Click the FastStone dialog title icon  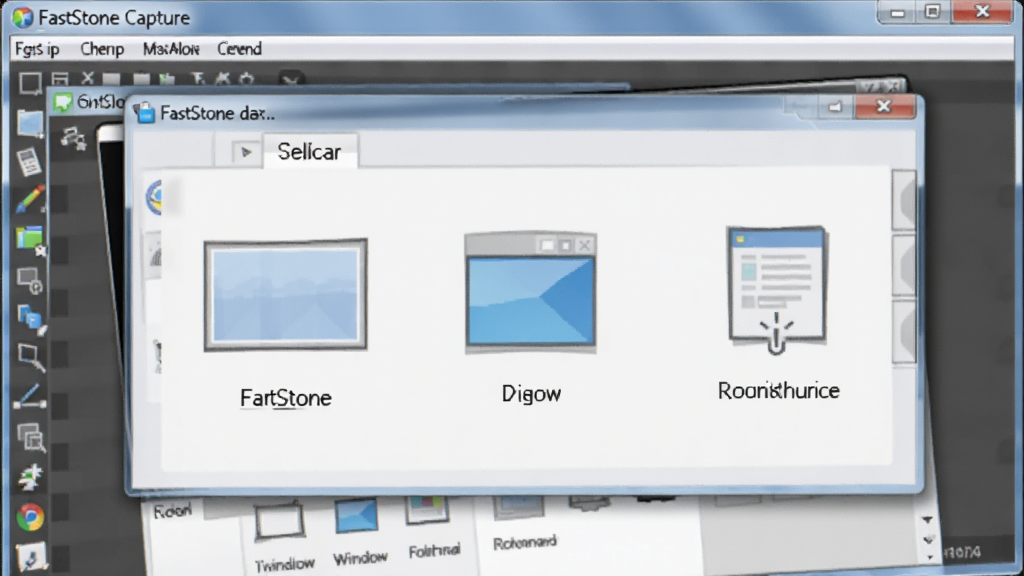click(x=145, y=113)
